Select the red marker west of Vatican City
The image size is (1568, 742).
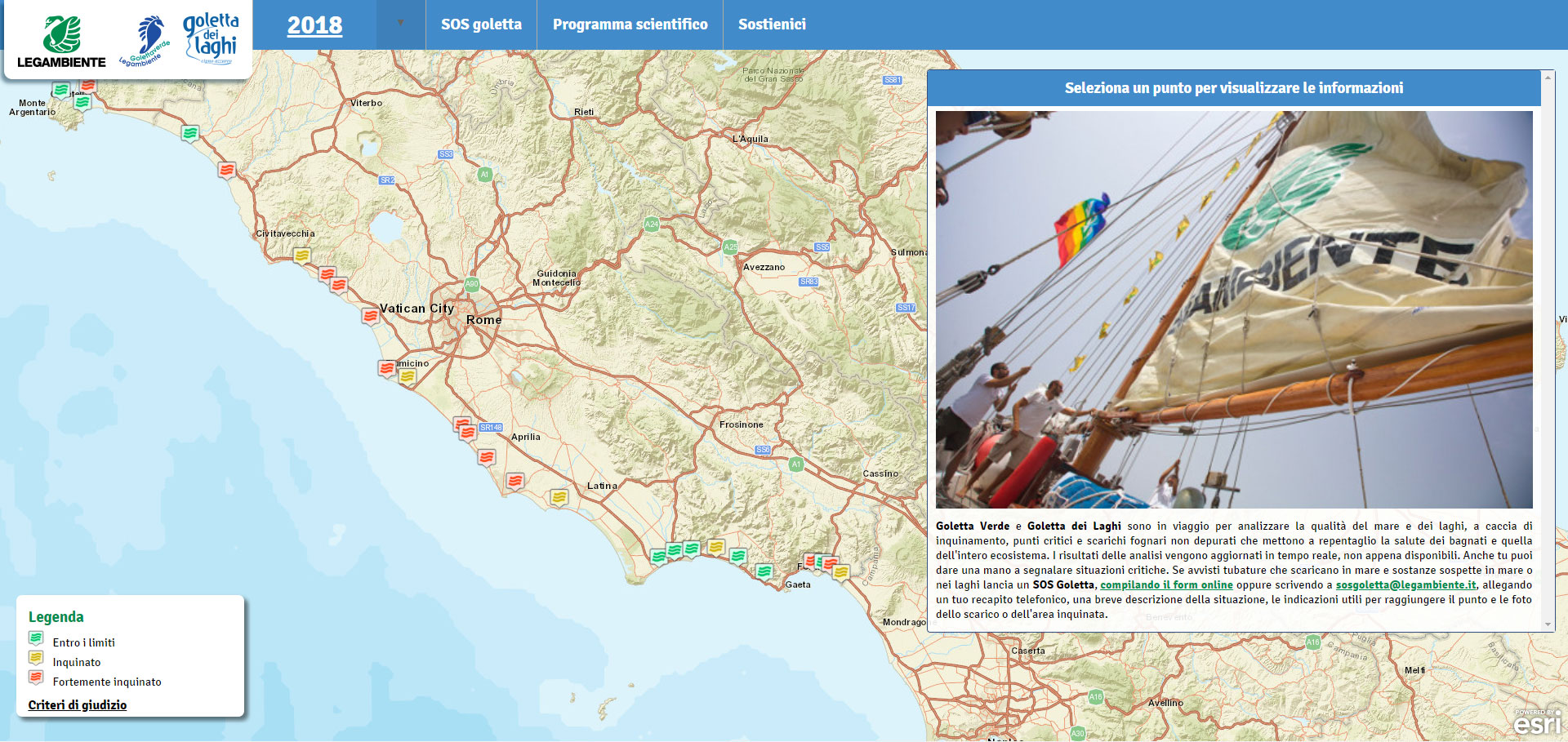point(371,317)
